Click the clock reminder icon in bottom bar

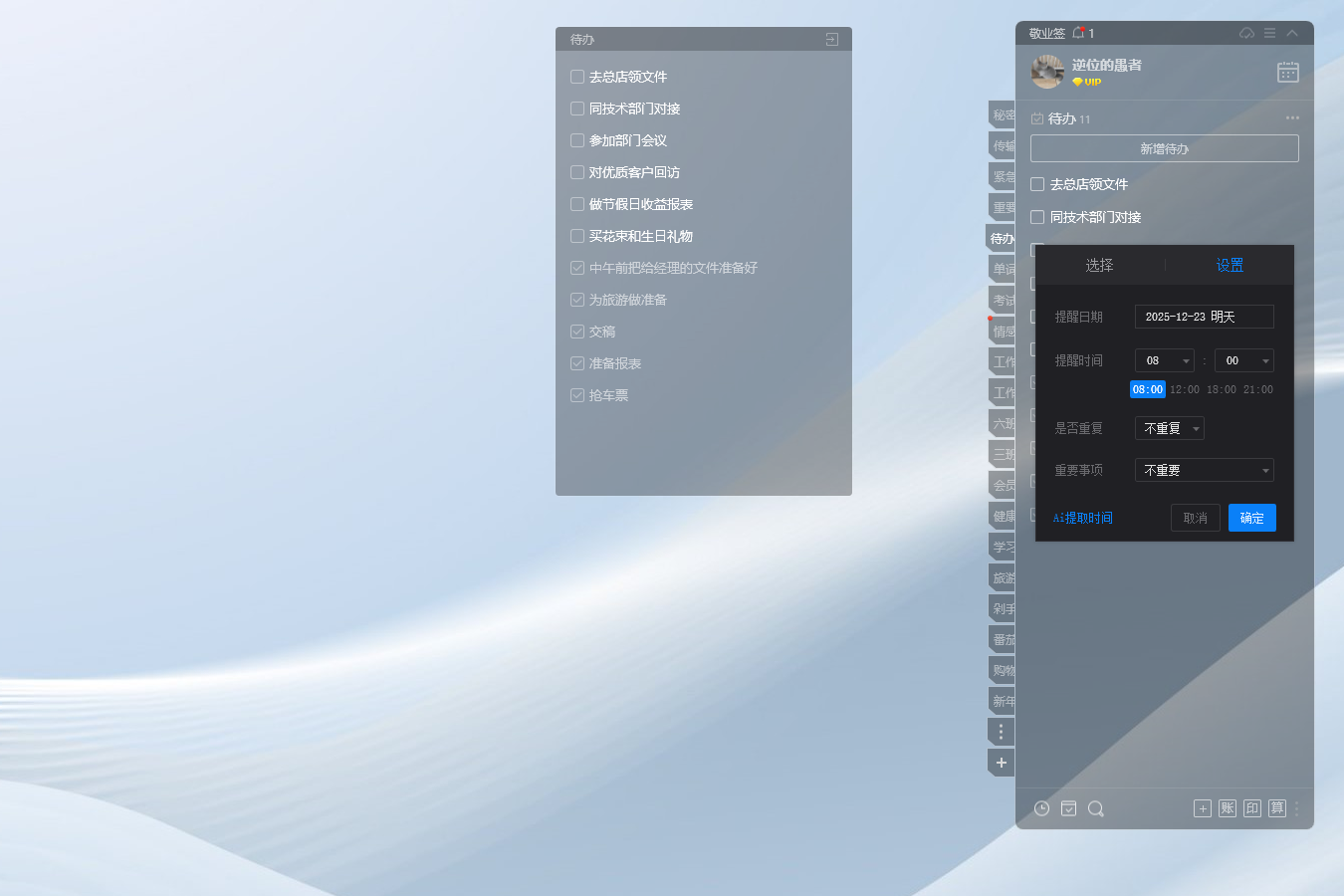coord(1041,808)
